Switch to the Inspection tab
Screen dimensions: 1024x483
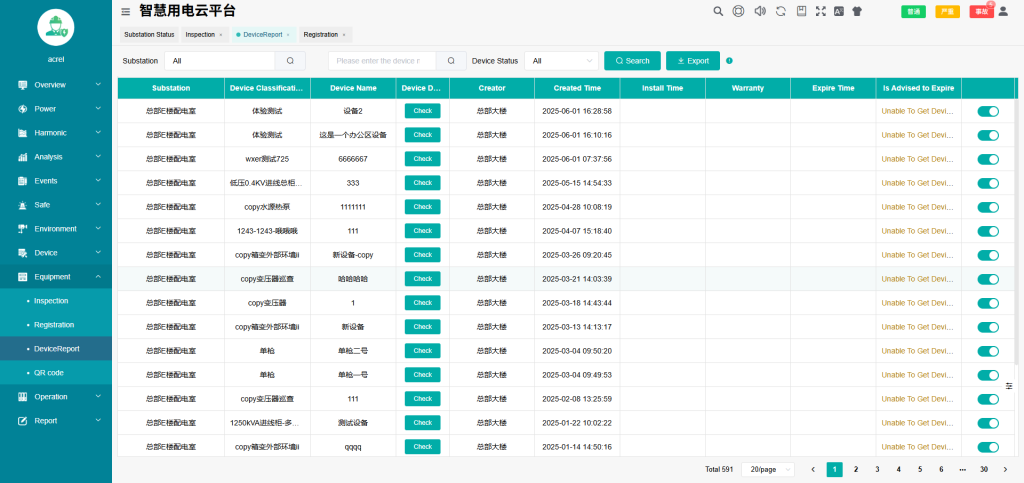(200, 35)
